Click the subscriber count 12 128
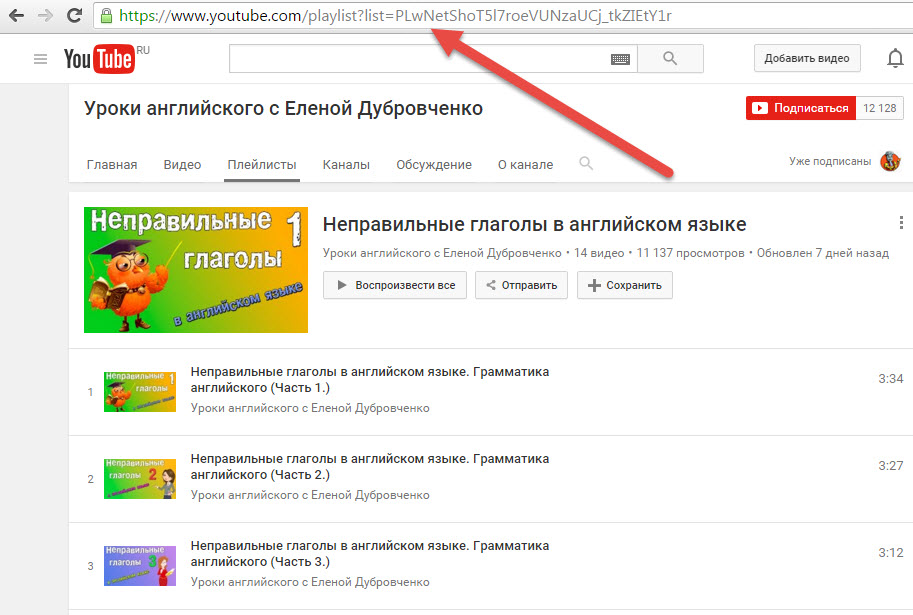Screen dimensions: 913x615 pyautogui.click(x=880, y=108)
